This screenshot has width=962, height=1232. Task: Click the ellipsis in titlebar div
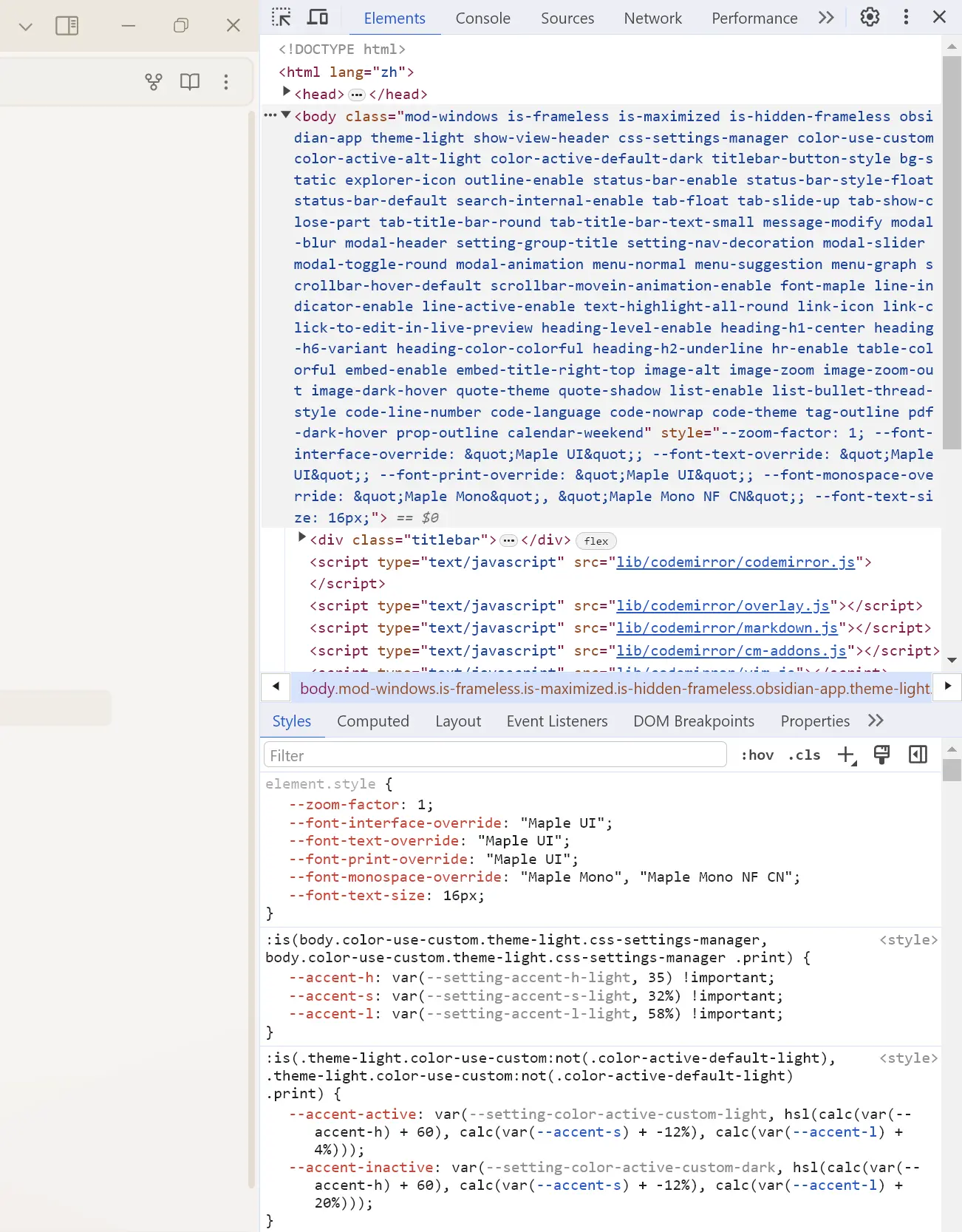509,540
